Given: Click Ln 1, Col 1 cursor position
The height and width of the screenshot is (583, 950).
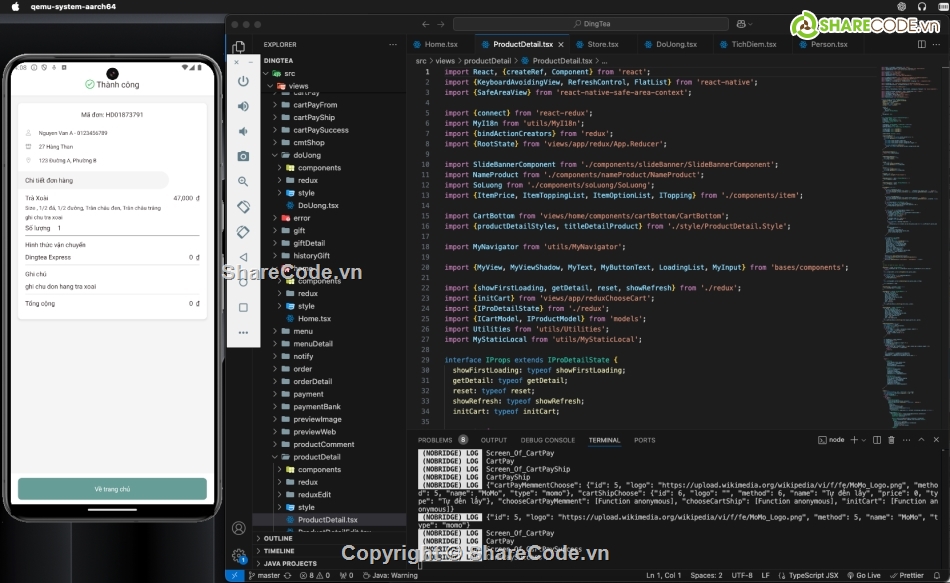Looking at the screenshot, I should coord(663,576).
